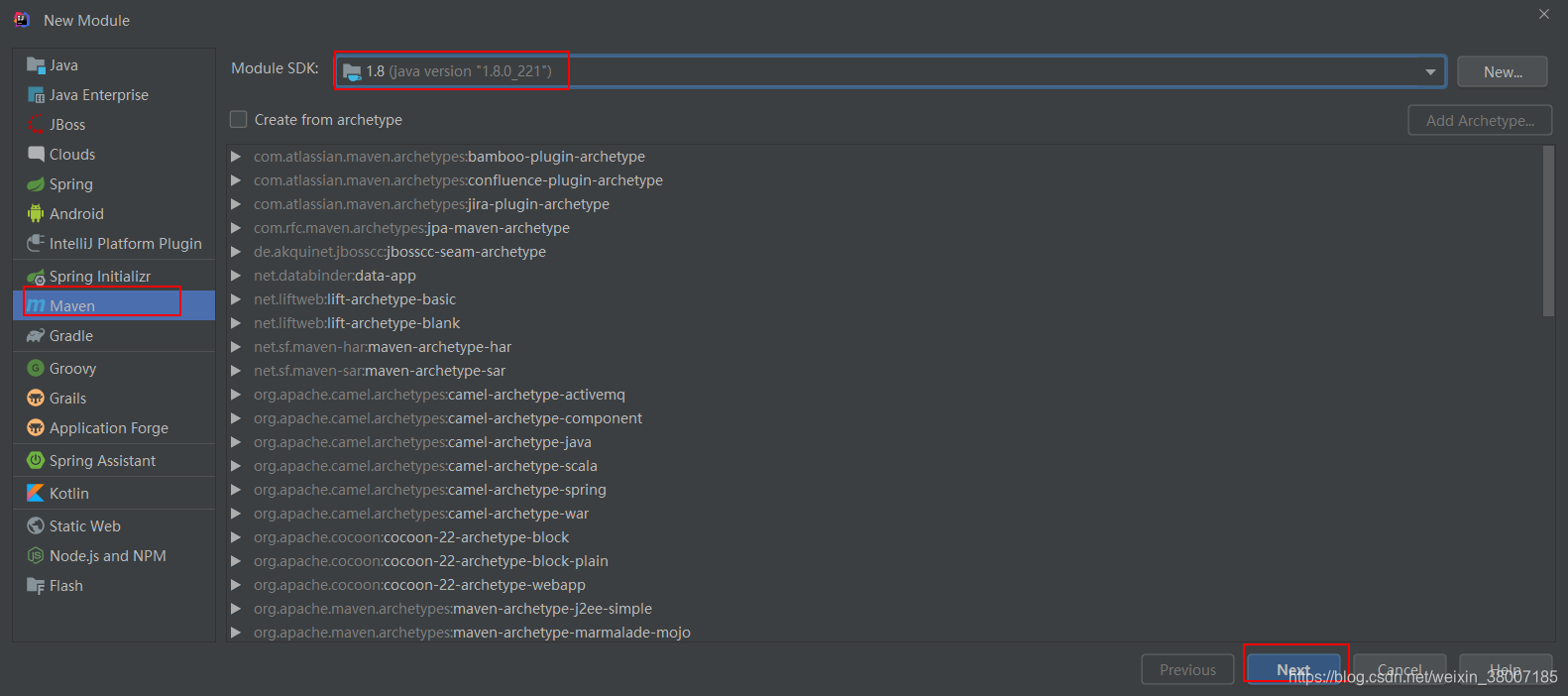The height and width of the screenshot is (696, 1568).
Task: Select cocoon-22-archetype-block-plain row
Action: (884, 561)
